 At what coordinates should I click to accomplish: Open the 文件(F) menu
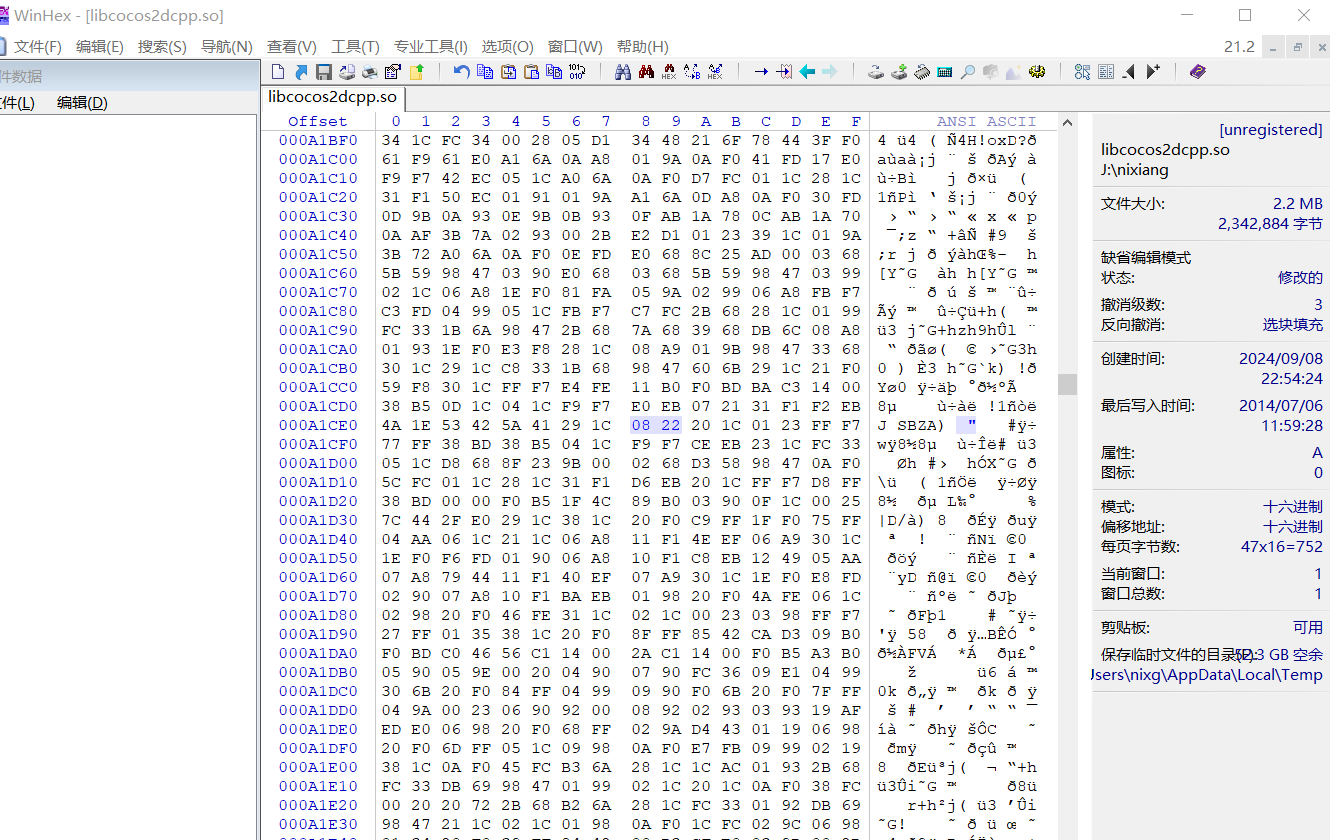tap(38, 47)
